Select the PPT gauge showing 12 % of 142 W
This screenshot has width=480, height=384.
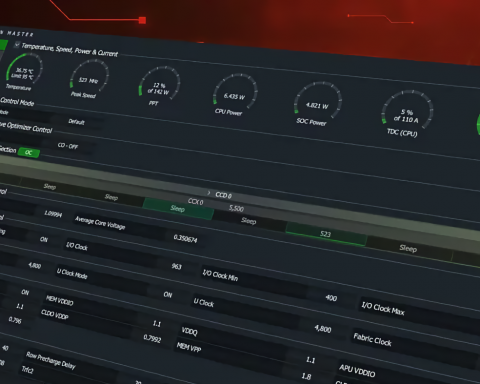tap(159, 86)
